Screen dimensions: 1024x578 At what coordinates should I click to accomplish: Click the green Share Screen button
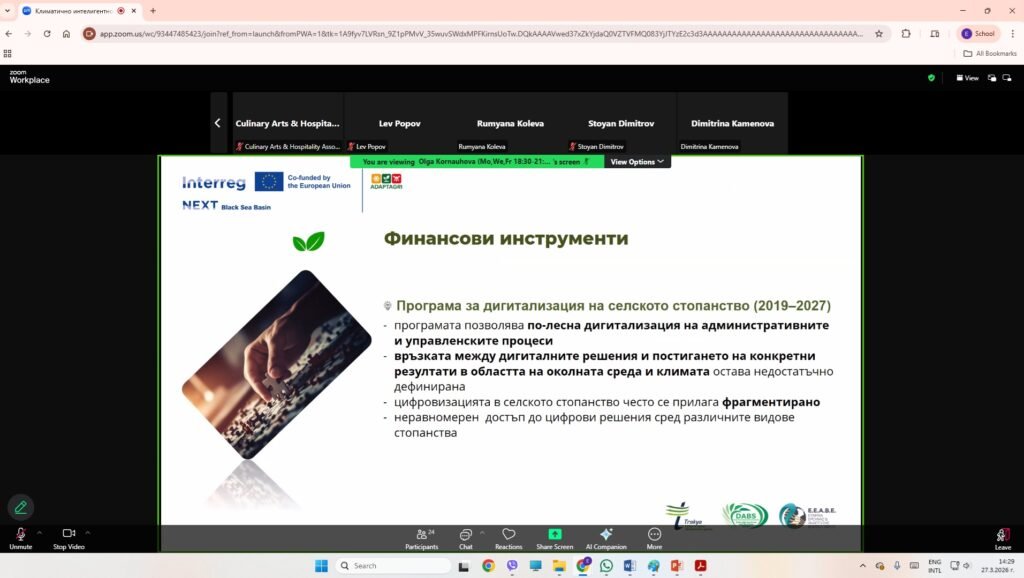(555, 537)
